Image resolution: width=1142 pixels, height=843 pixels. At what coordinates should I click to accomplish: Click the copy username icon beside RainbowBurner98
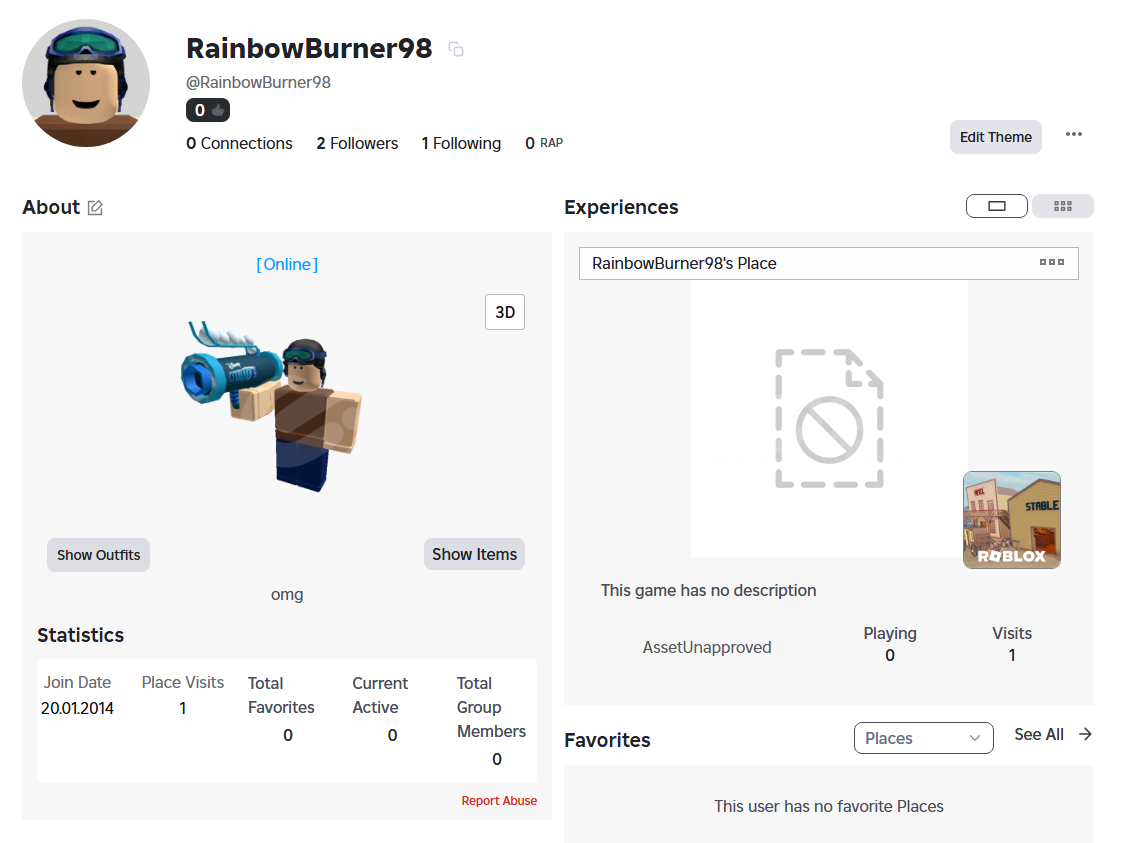(456, 49)
